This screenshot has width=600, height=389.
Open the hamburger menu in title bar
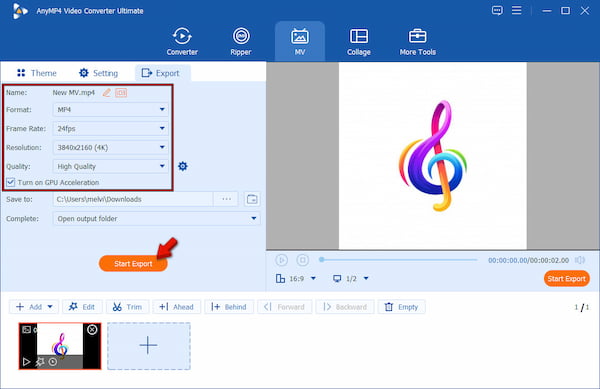pos(517,10)
